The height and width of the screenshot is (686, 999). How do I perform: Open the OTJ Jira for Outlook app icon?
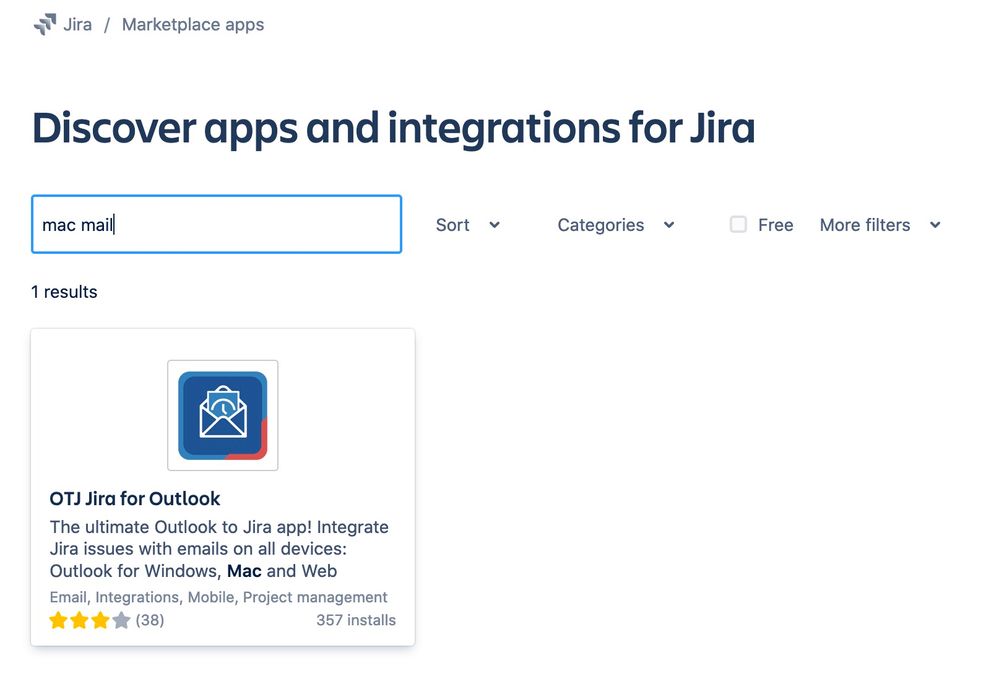tap(222, 415)
